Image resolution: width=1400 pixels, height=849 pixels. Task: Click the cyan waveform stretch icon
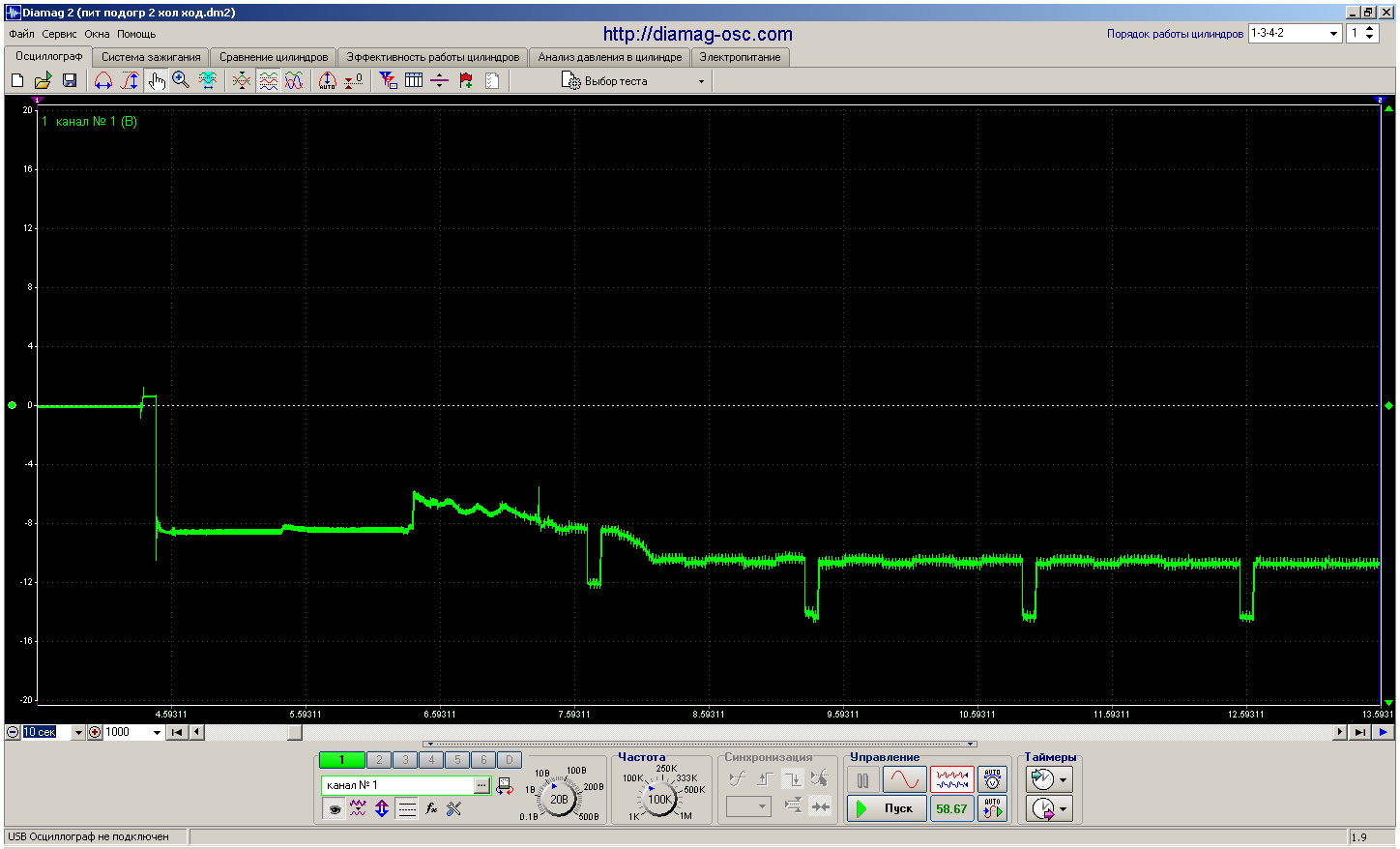coord(207,81)
